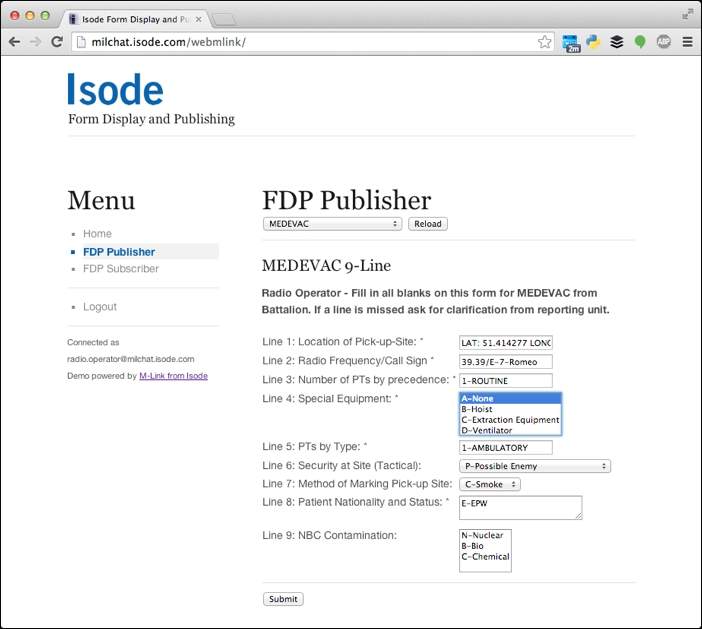The height and width of the screenshot is (629, 702).
Task: Bookmark this page with the star icon
Action: (544, 42)
